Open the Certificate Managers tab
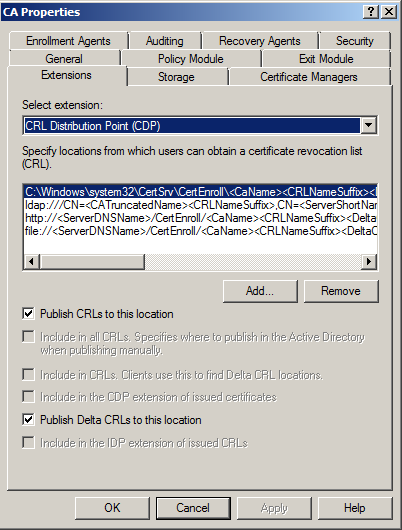 [x=309, y=77]
